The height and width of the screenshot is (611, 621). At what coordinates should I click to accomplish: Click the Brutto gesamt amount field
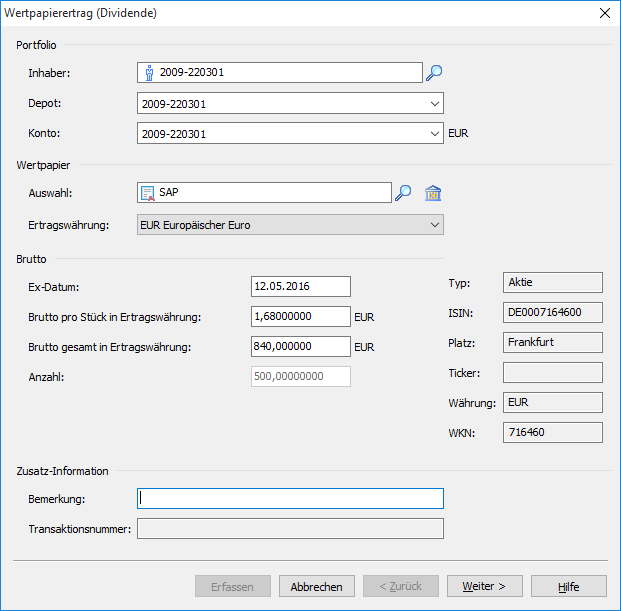[x=300, y=347]
